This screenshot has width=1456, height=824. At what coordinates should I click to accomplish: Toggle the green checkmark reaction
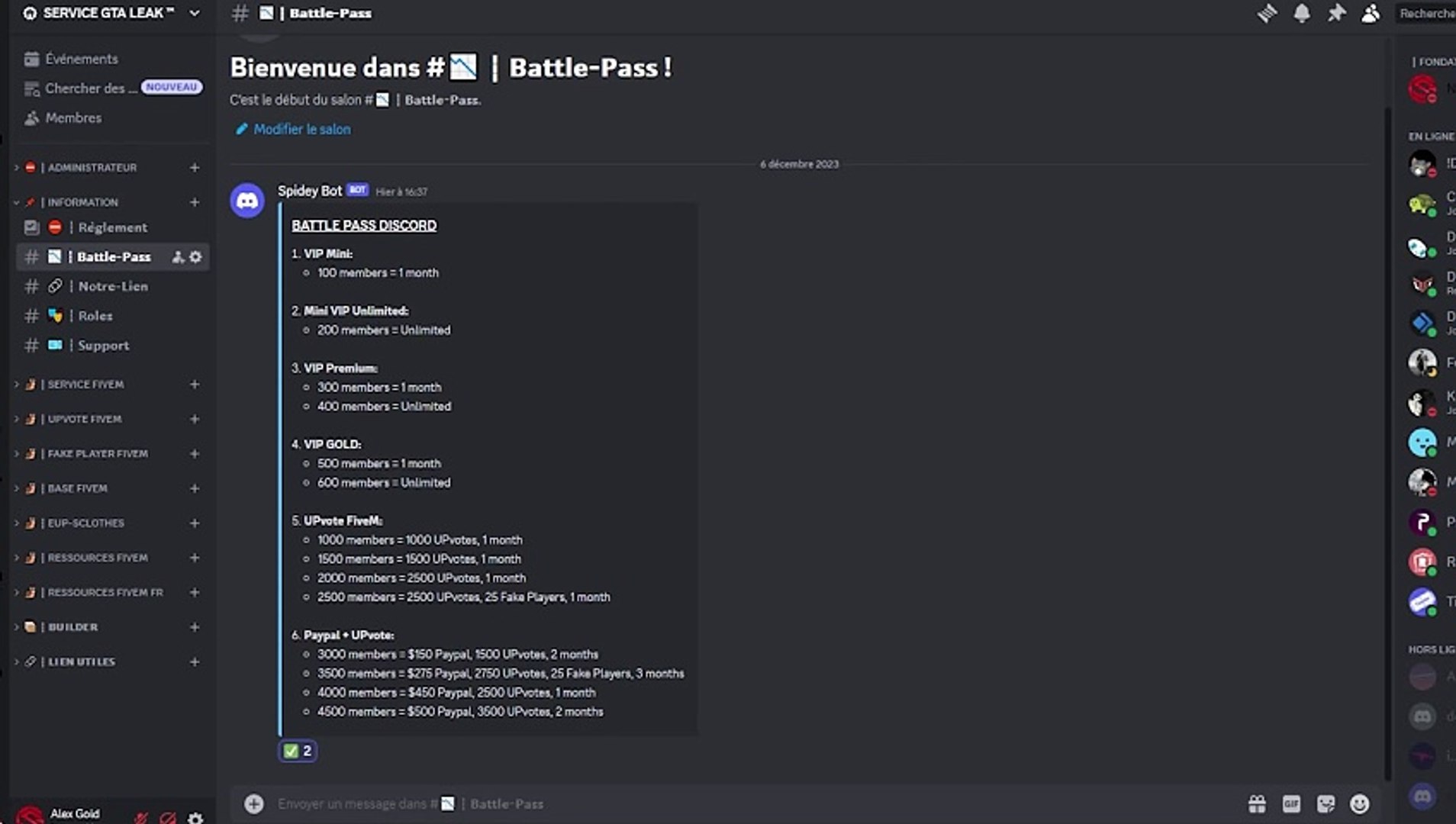(x=298, y=751)
